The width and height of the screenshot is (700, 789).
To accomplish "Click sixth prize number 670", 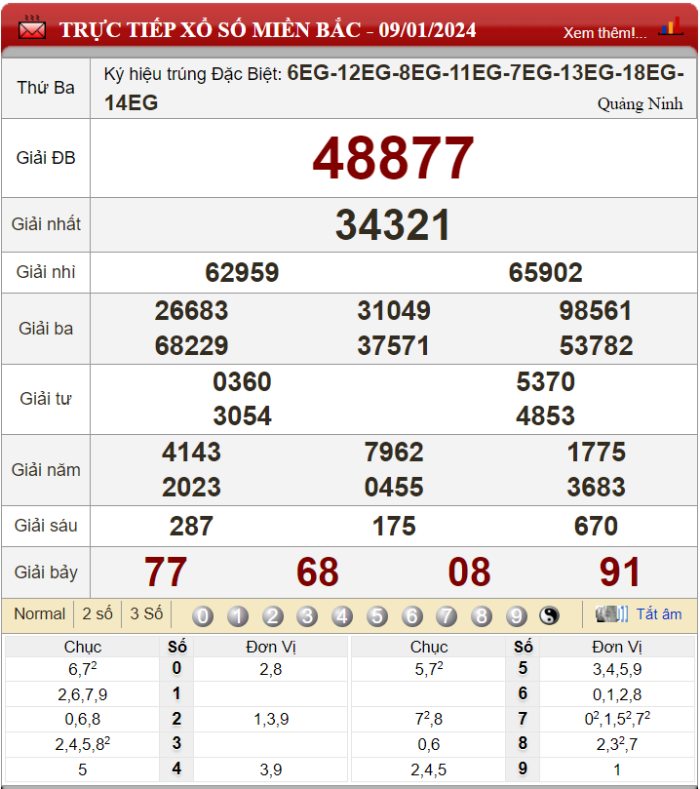I will click(596, 526).
